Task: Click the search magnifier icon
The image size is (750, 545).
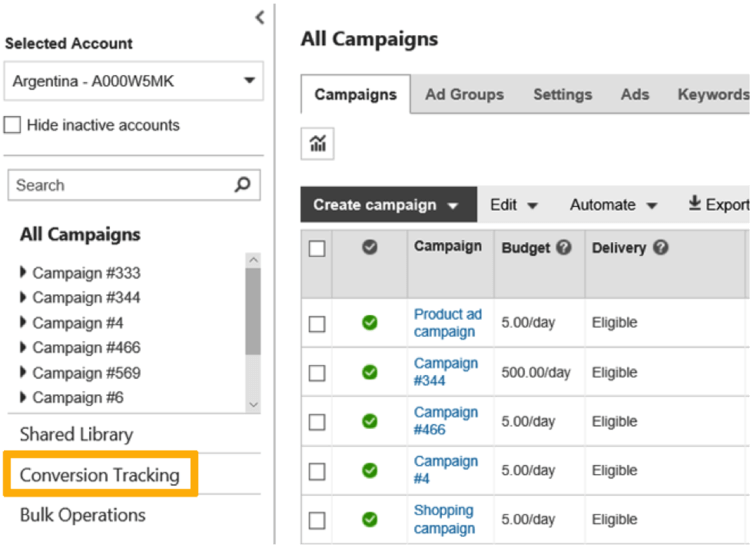Action: (242, 185)
